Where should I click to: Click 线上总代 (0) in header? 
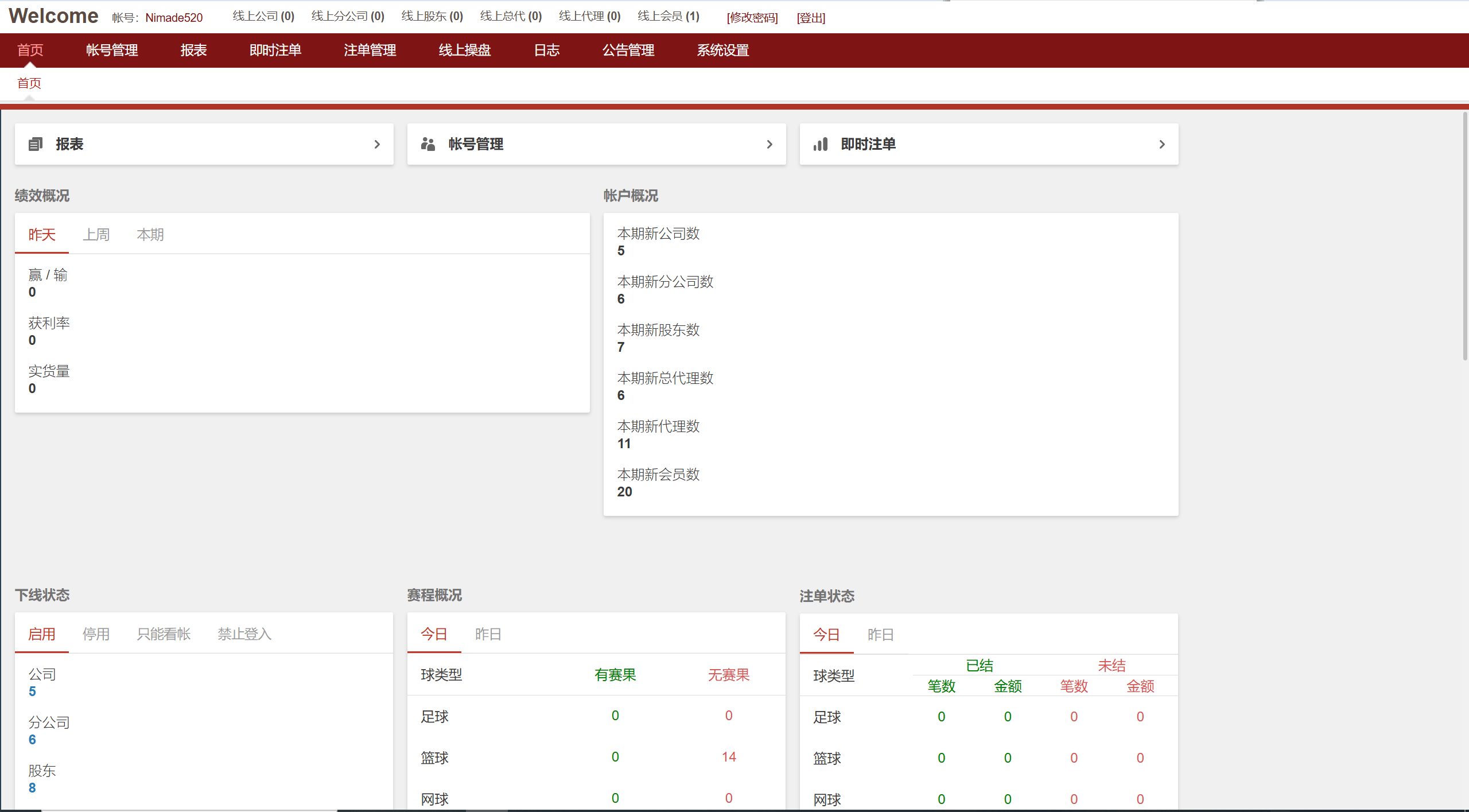(511, 16)
